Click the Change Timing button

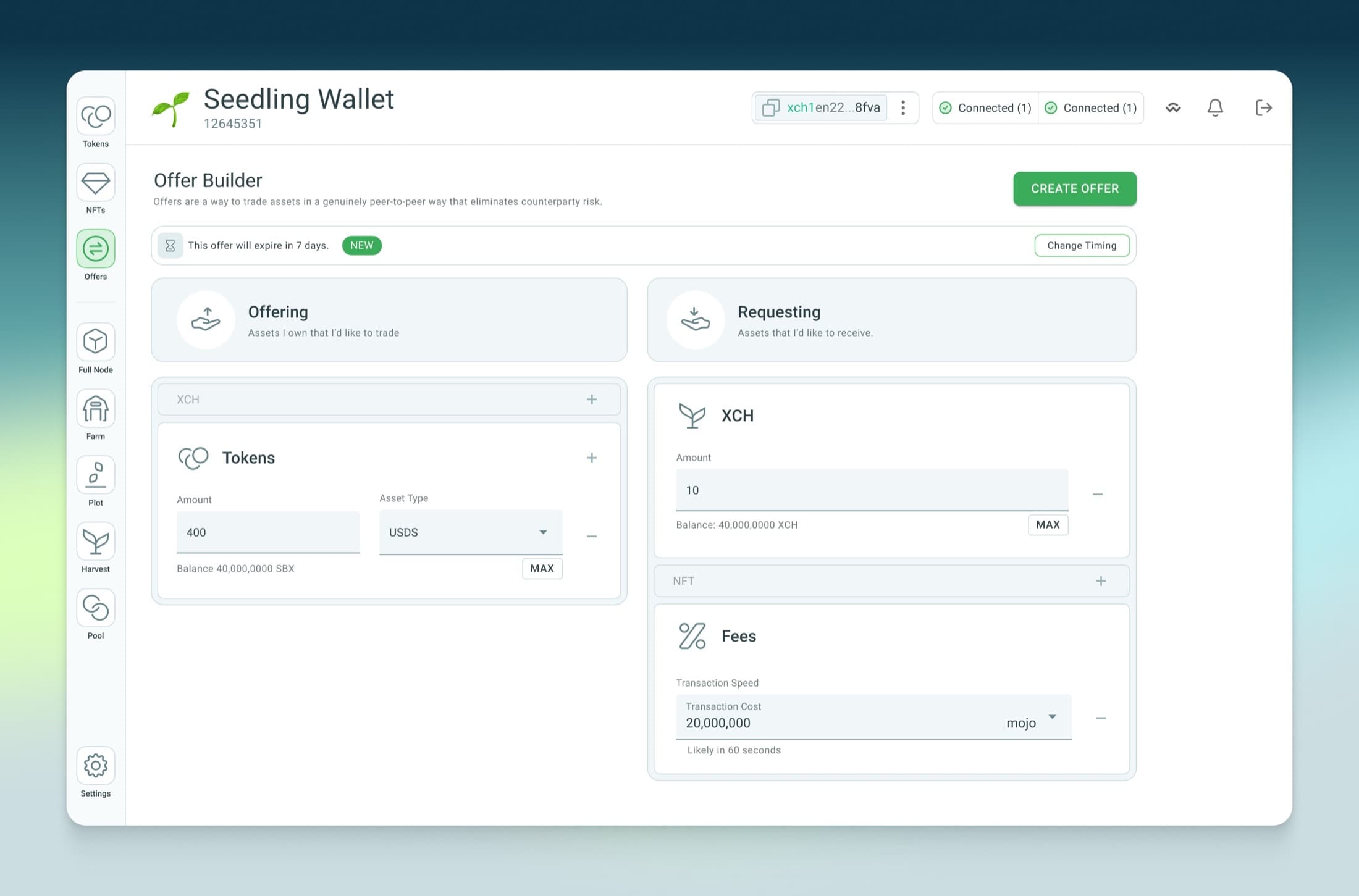tap(1082, 245)
